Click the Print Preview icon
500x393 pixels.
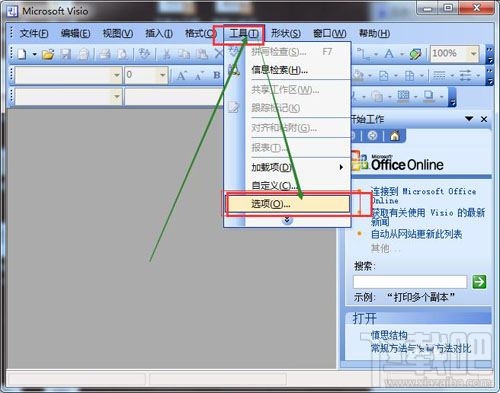click(123, 54)
